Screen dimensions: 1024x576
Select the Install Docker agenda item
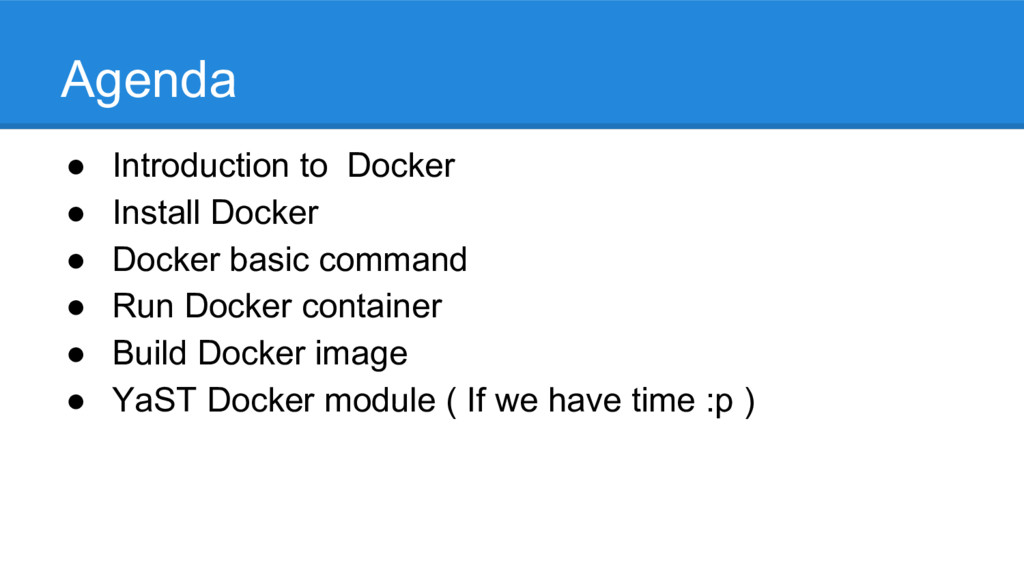pyautogui.click(x=216, y=212)
